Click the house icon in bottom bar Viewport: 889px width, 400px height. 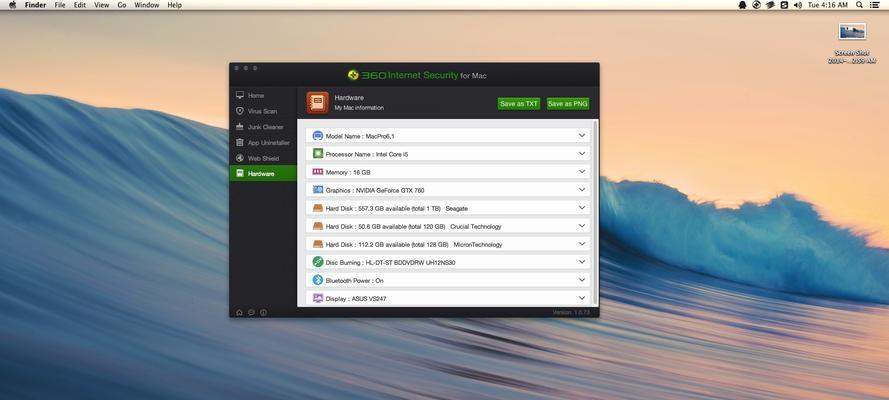click(x=239, y=312)
